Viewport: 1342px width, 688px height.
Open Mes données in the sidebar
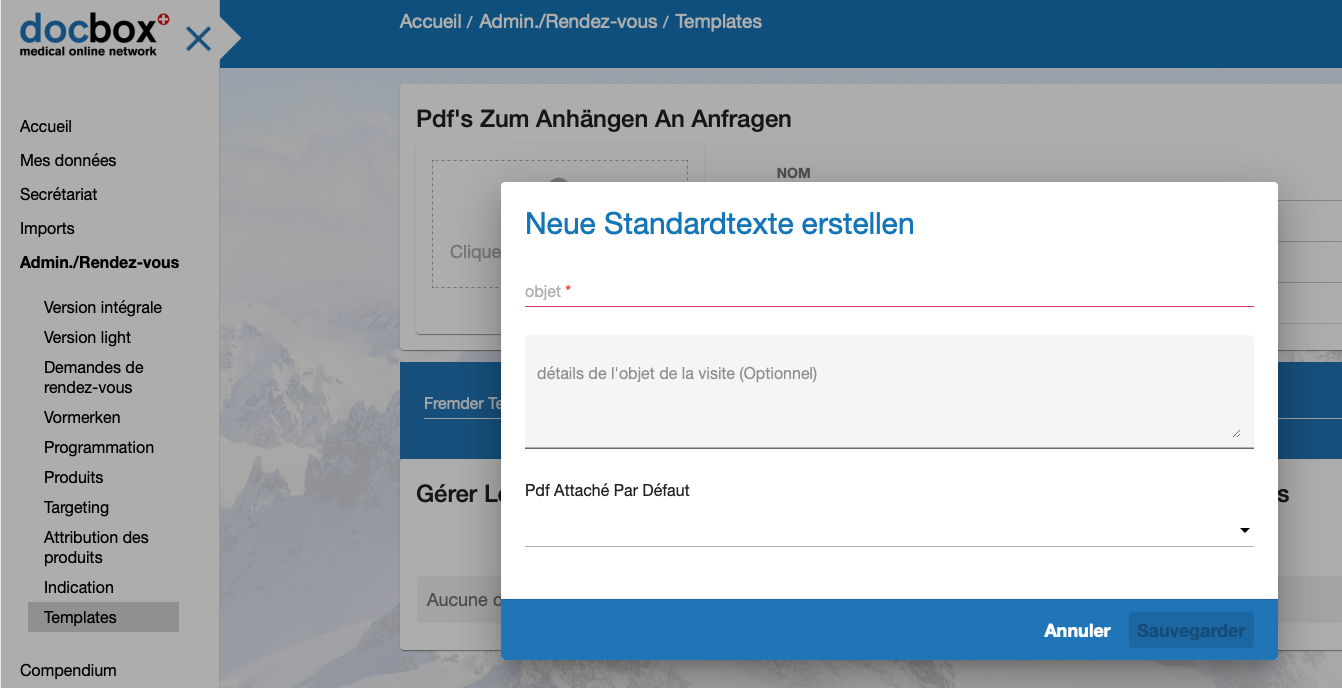point(68,161)
